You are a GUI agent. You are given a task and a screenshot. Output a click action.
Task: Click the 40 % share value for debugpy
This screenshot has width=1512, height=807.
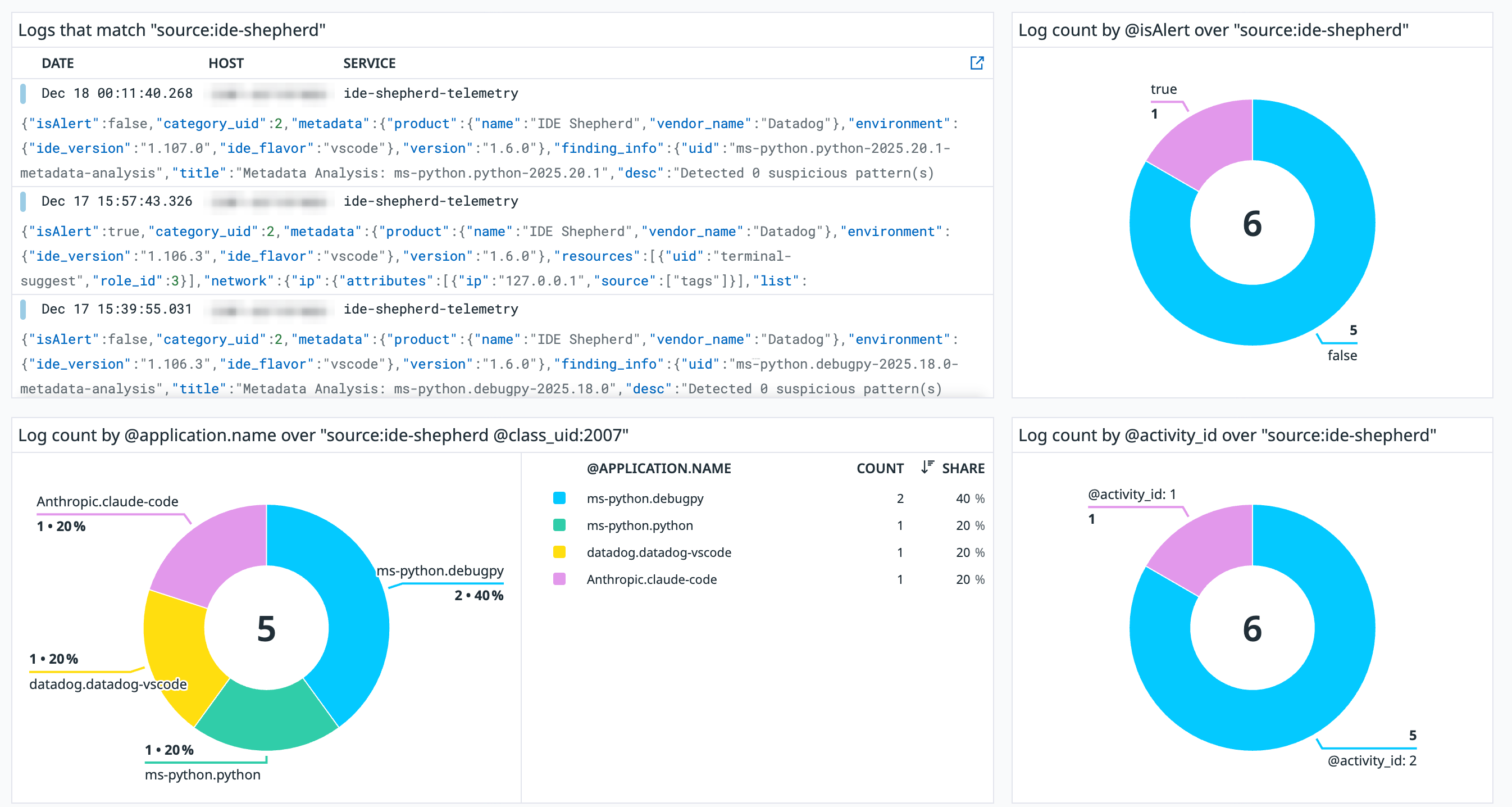[969, 498]
